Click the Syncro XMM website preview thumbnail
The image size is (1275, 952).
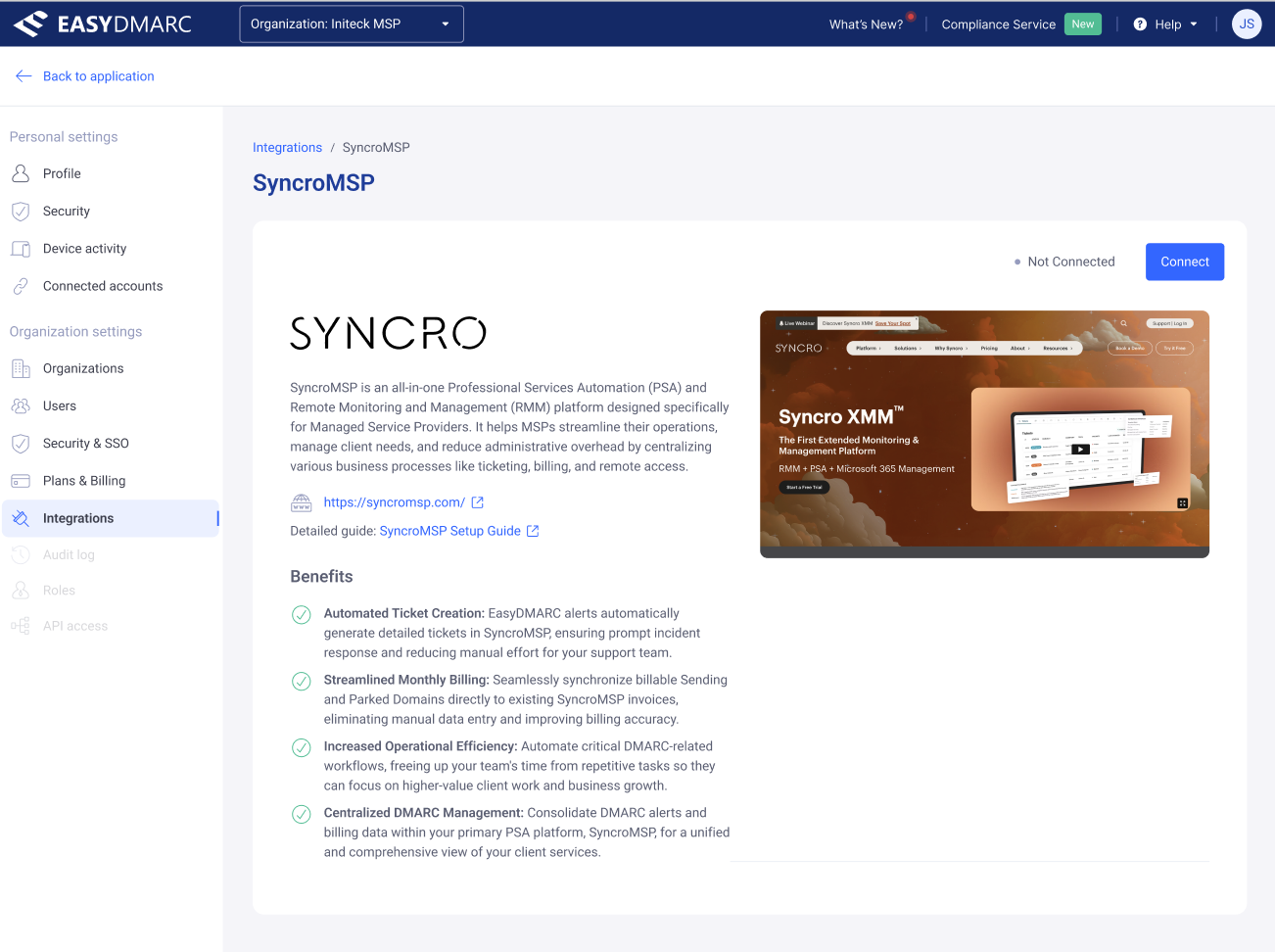coord(984,434)
